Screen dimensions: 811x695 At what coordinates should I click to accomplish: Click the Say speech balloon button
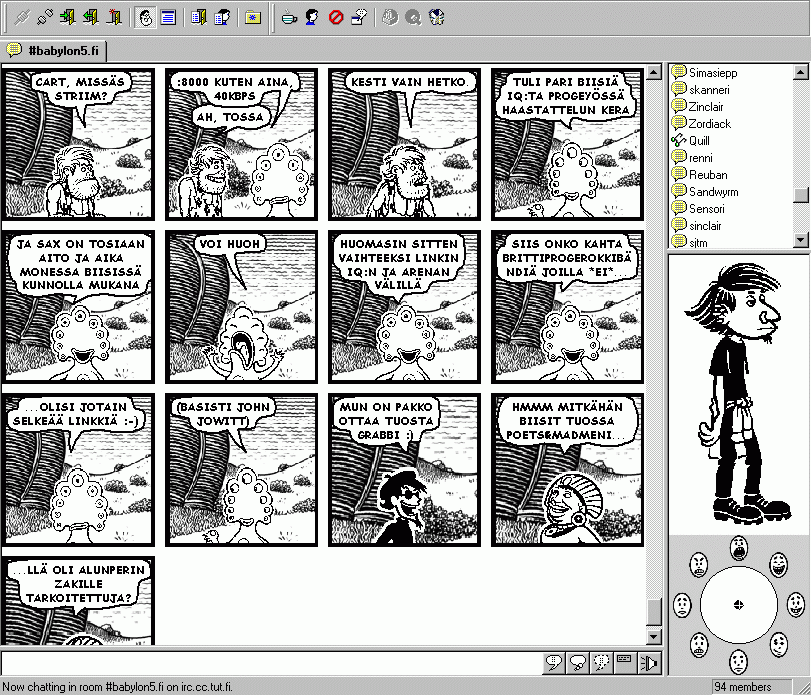coord(554,662)
